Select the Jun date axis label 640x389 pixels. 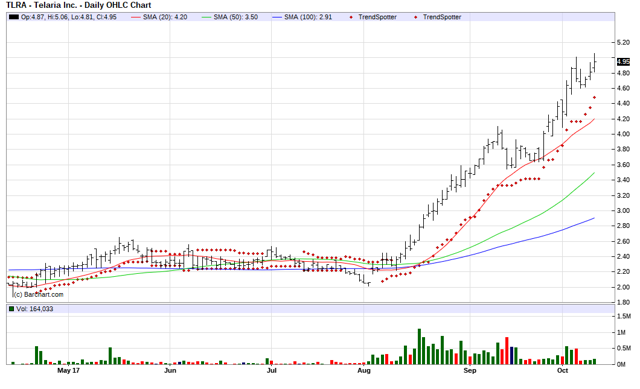pyautogui.click(x=170, y=370)
